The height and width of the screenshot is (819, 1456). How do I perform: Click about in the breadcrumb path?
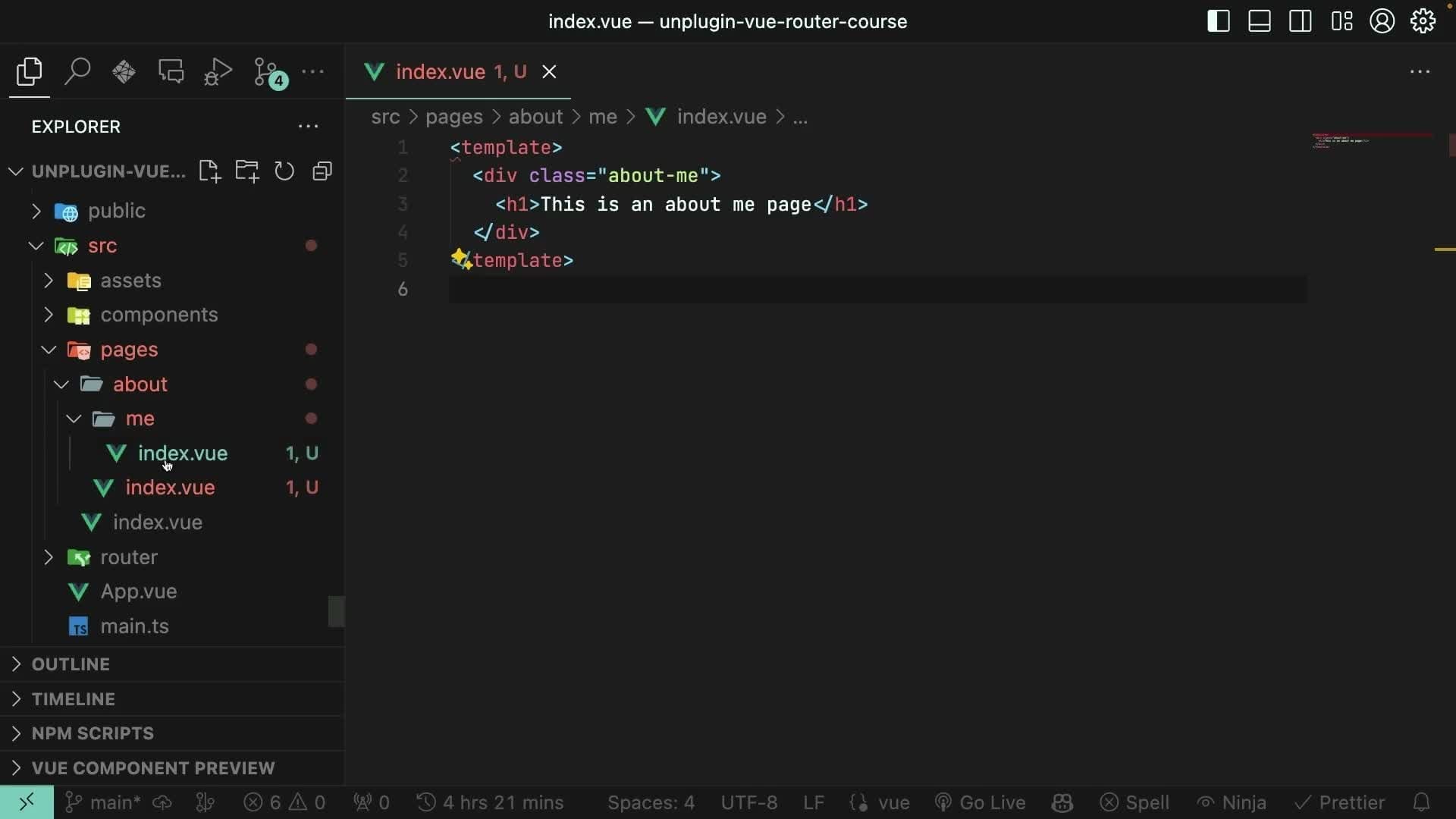tap(535, 117)
